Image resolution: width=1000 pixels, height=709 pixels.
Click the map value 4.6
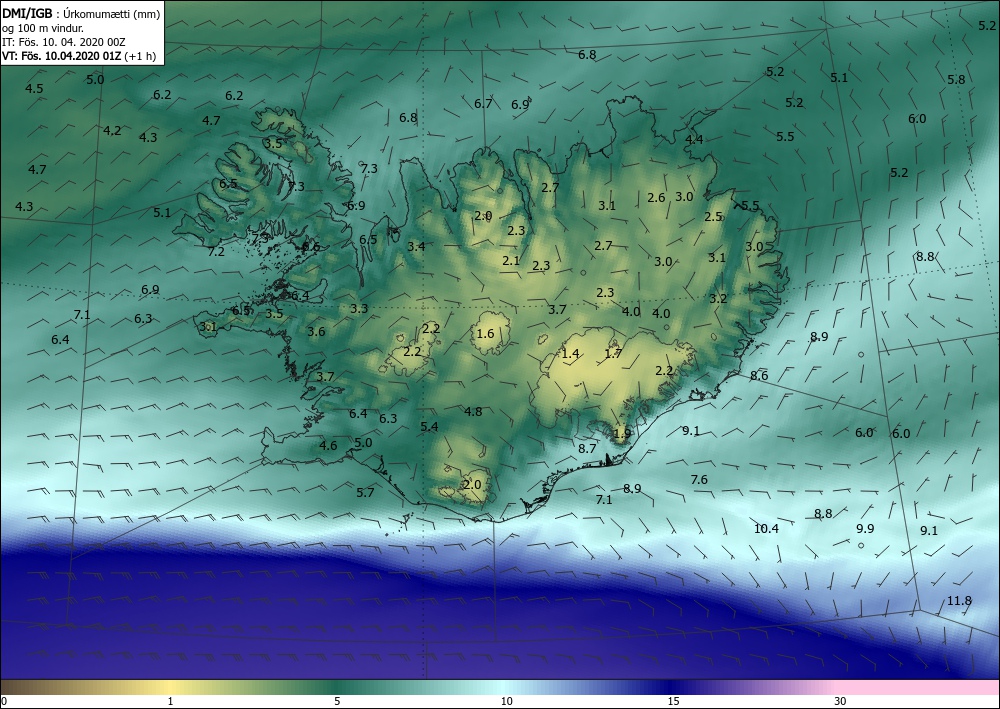click(328, 446)
